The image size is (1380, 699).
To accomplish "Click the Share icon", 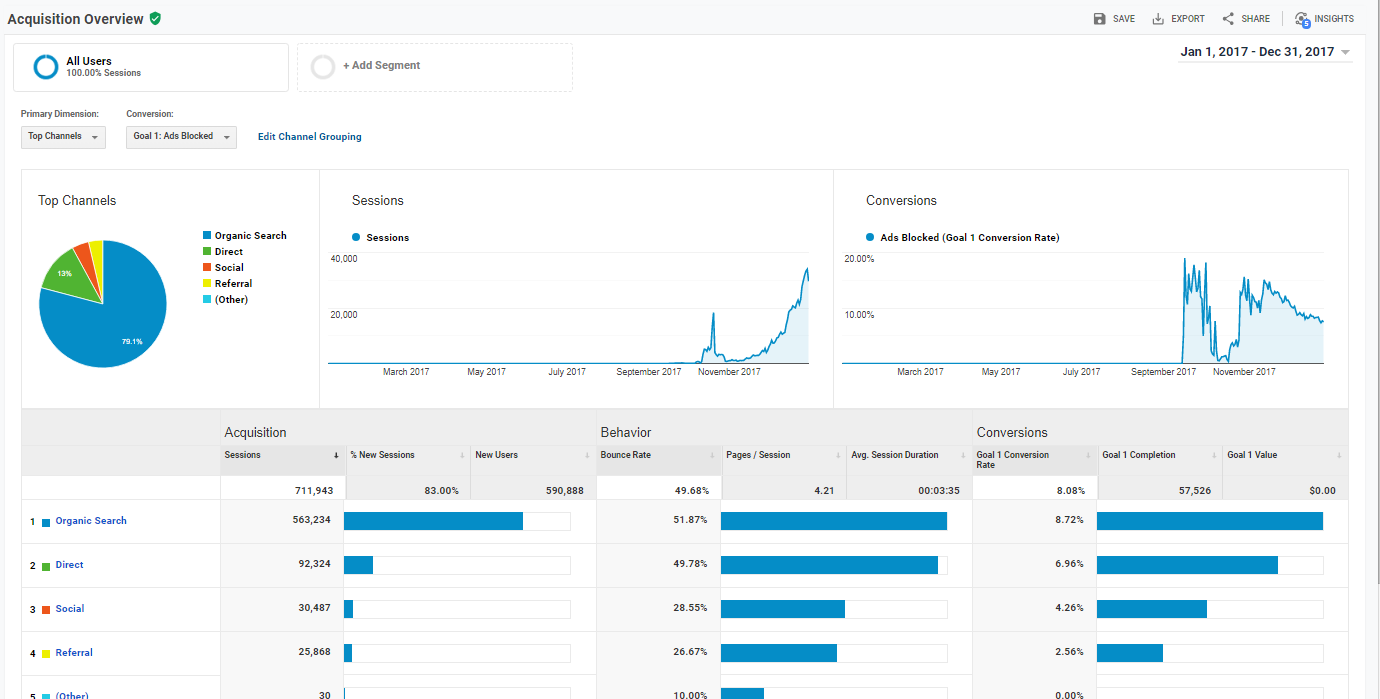I will pos(1228,19).
